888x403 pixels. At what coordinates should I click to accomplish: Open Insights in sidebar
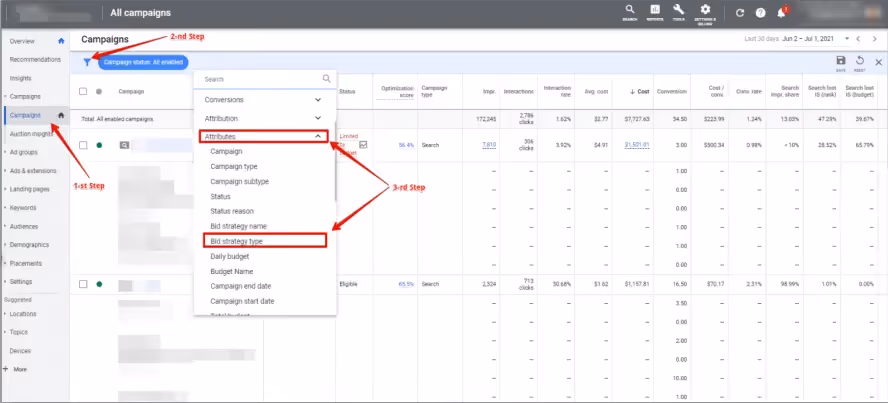point(20,78)
